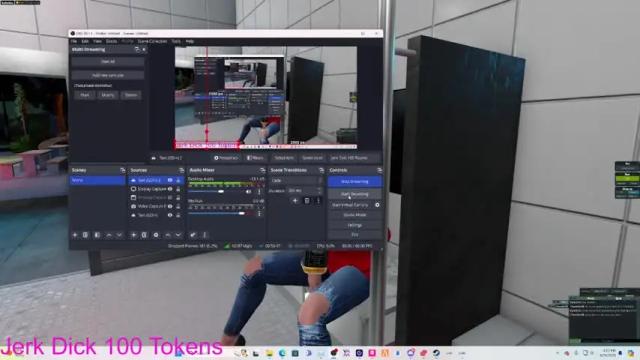Open Steam from the taskbar
Screen dimensions: 640x360
(x=436, y=353)
